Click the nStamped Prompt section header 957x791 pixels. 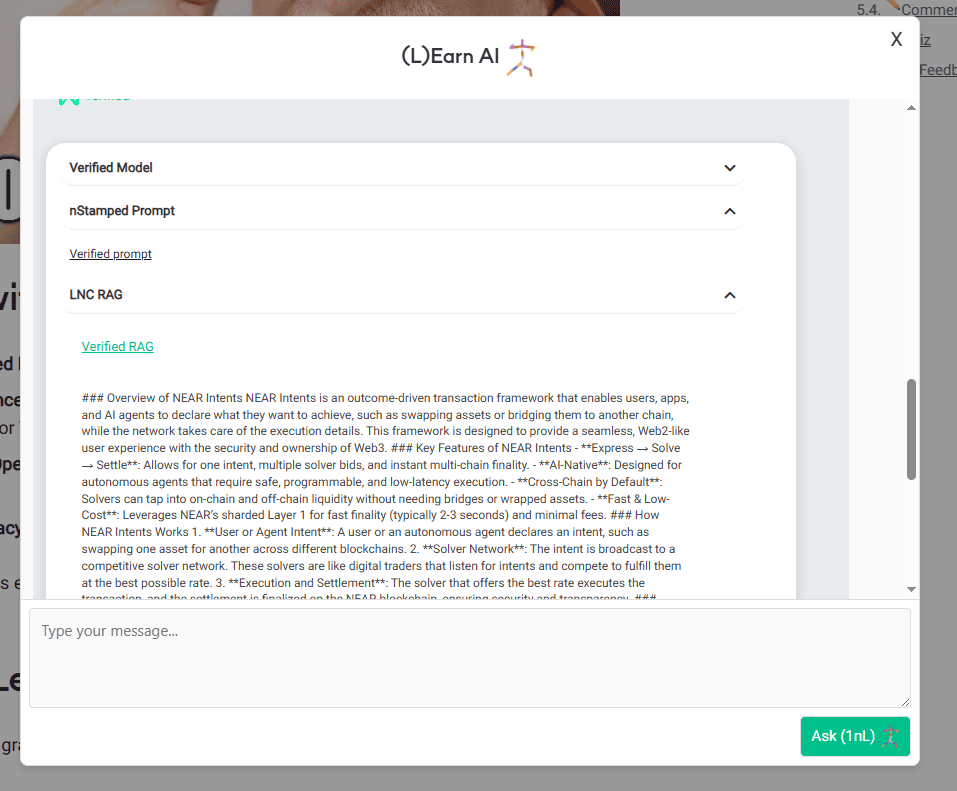[122, 212]
